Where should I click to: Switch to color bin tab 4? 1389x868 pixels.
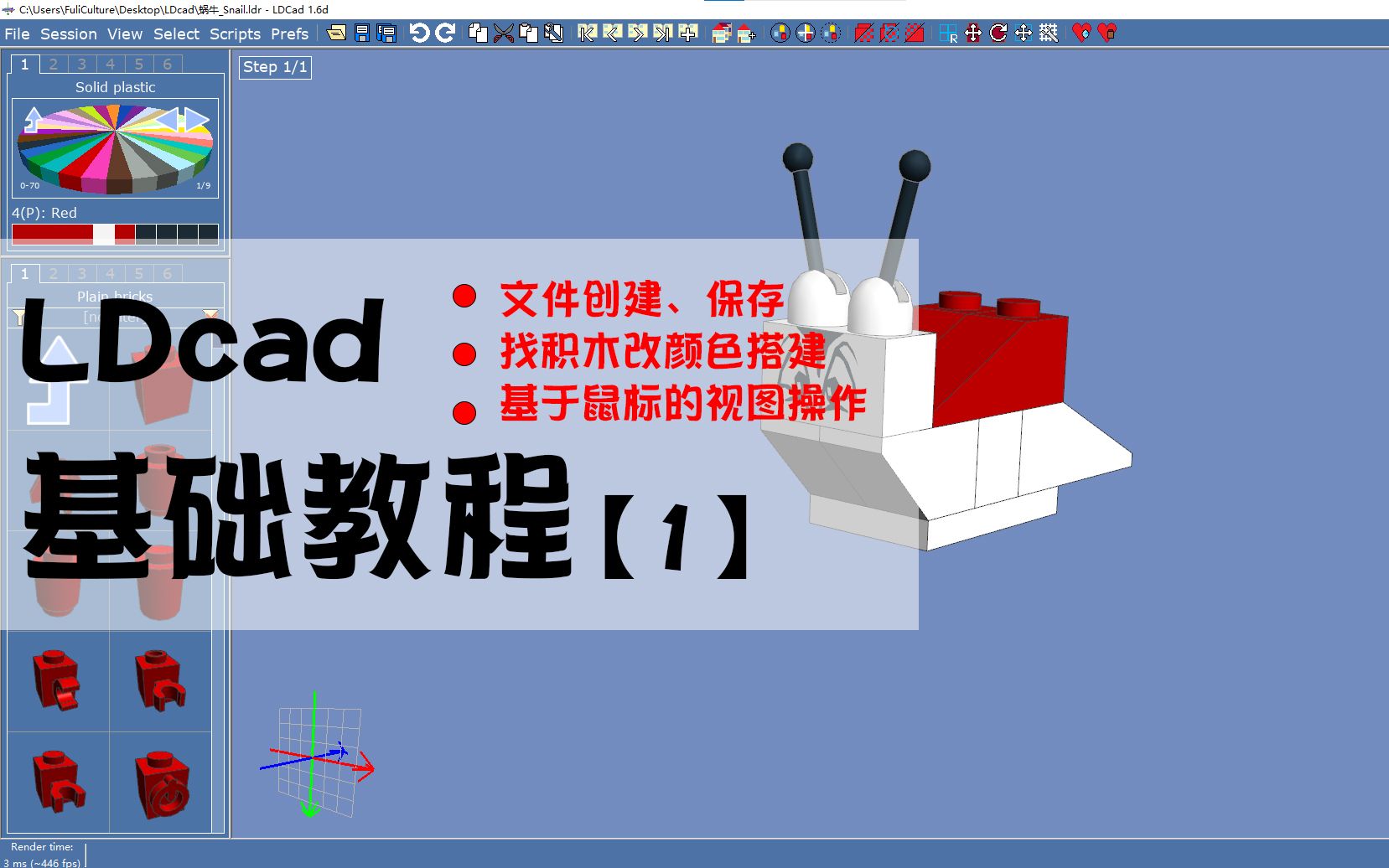[110, 64]
